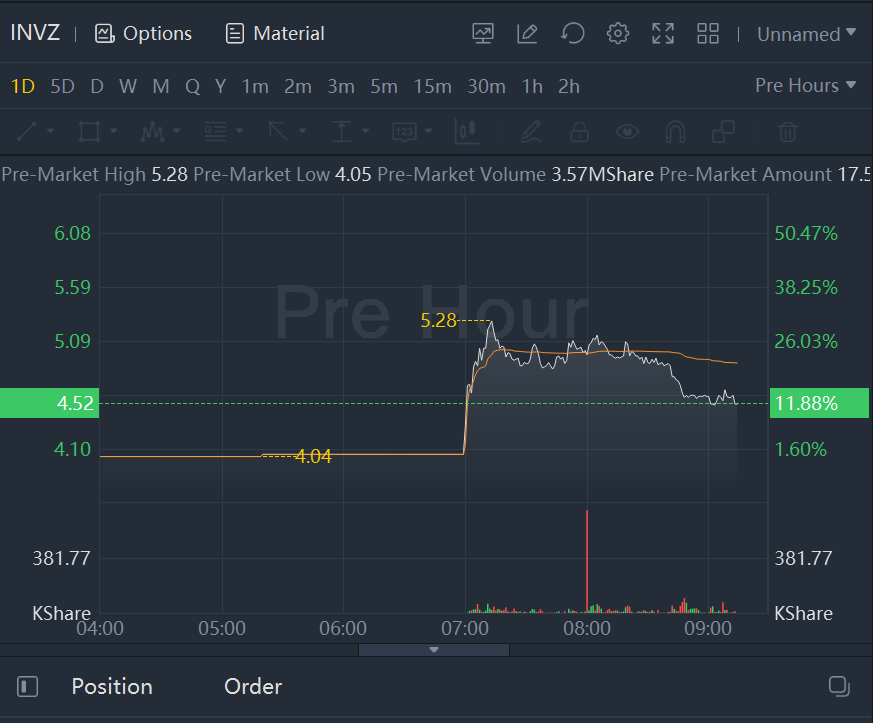Switch to 5m interval
The width and height of the screenshot is (873, 723).
click(384, 86)
